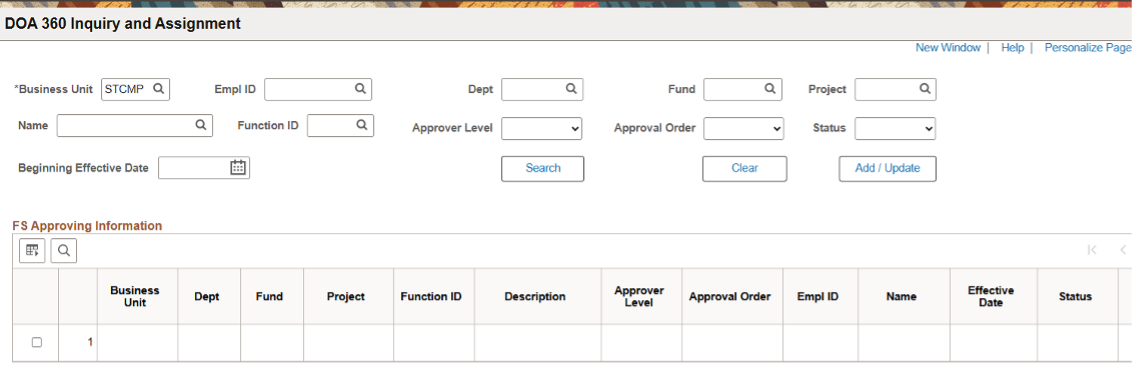1133x375 pixels.
Task: Click the Search button
Action: pos(543,168)
